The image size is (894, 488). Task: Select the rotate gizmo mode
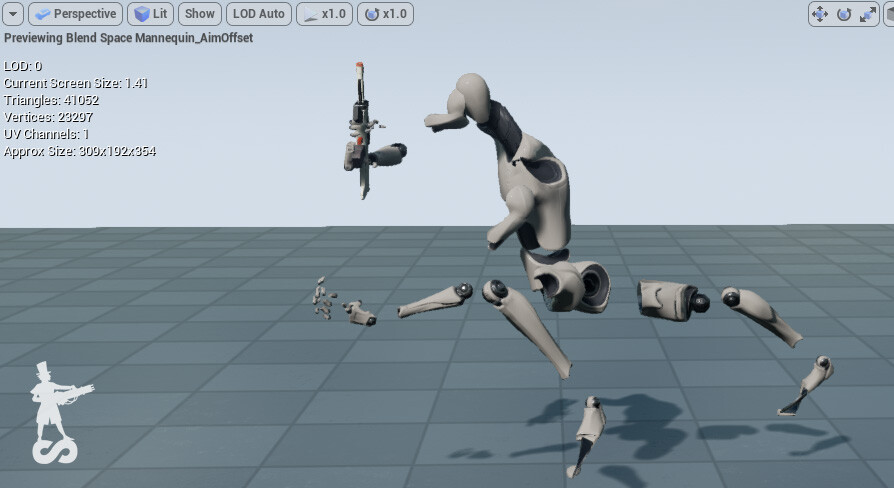click(844, 14)
